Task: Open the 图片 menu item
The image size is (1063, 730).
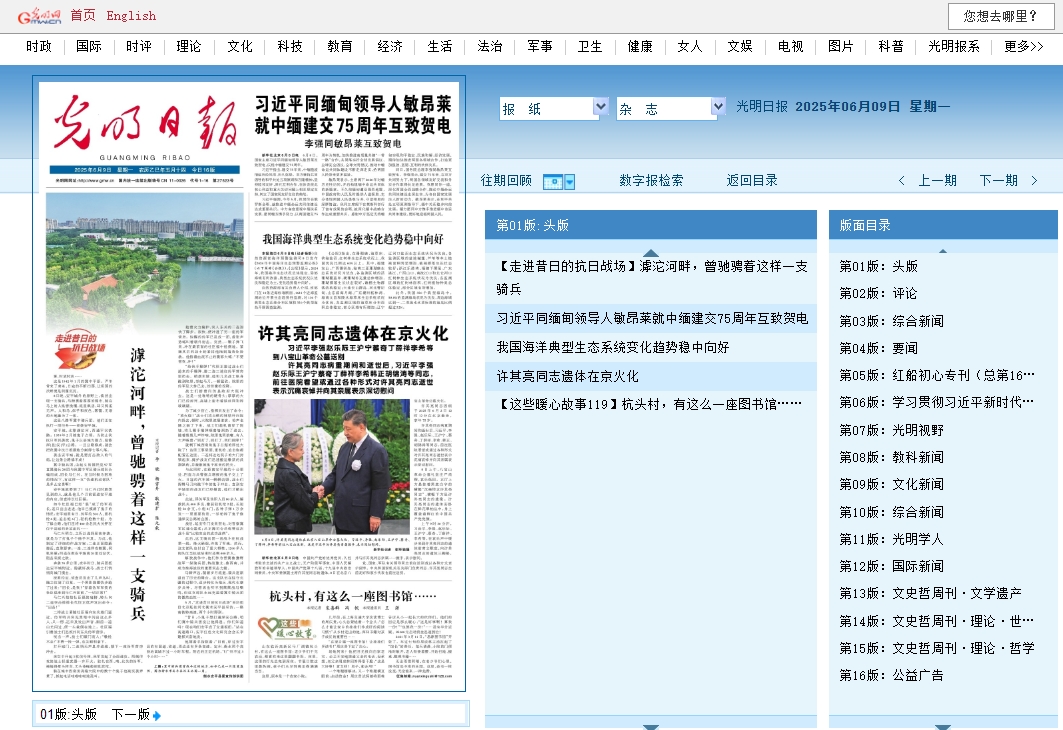Action: (841, 46)
